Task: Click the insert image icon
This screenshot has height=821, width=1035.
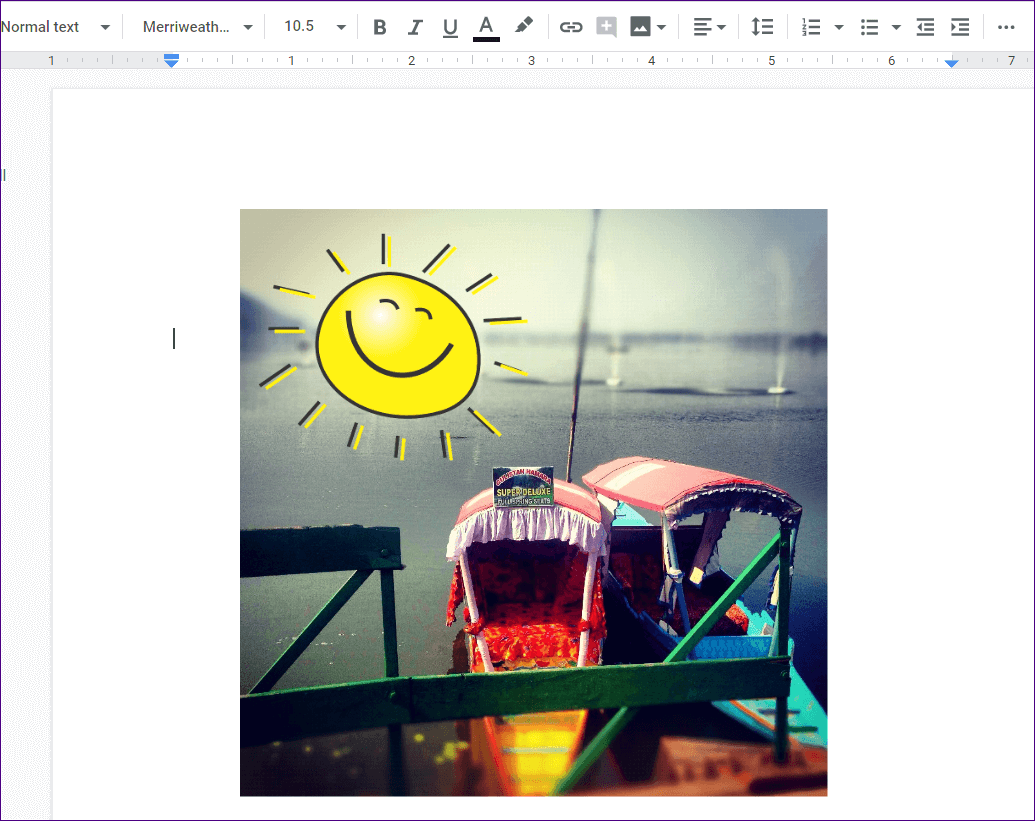Action: (x=640, y=27)
